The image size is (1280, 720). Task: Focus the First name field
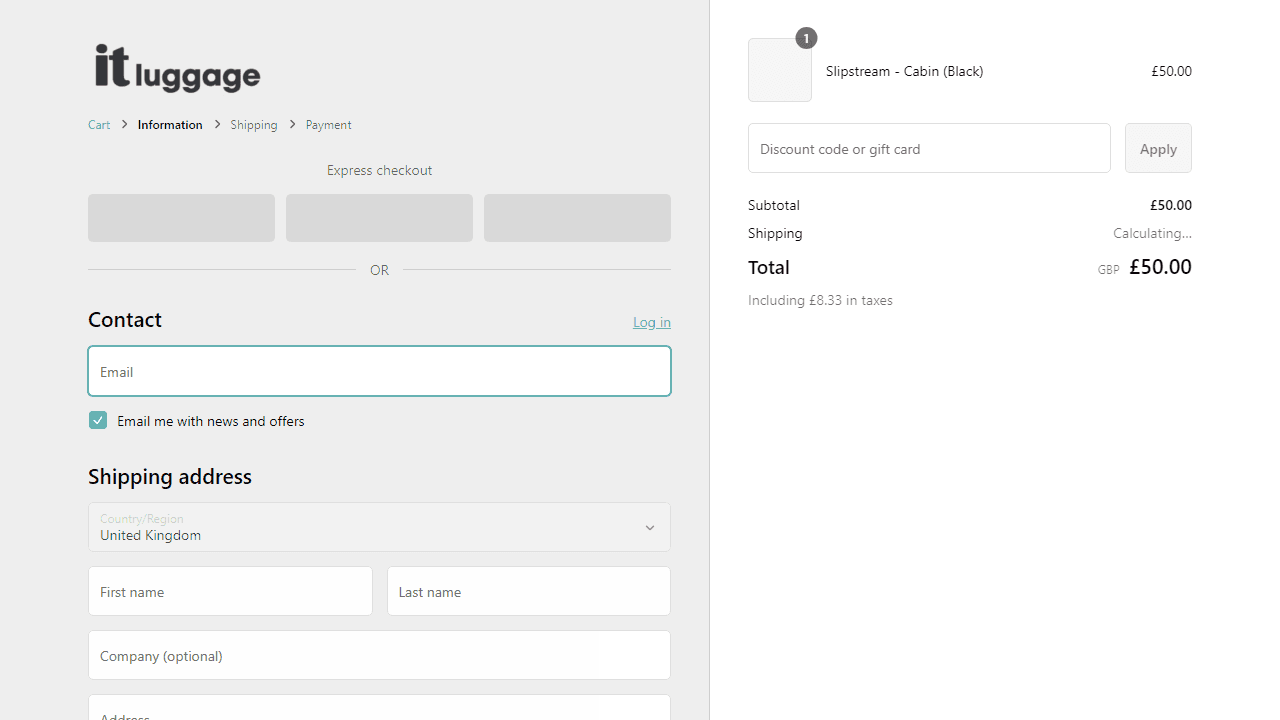pyautogui.click(x=230, y=591)
